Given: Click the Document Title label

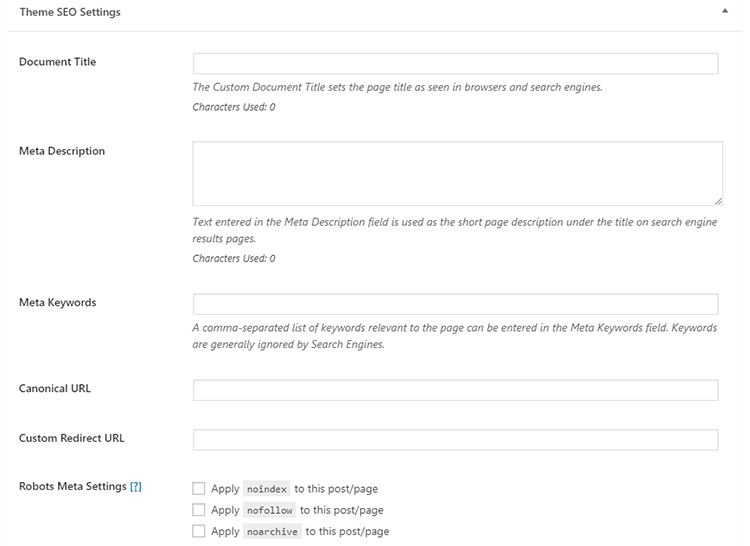Looking at the screenshot, I should click(57, 62).
